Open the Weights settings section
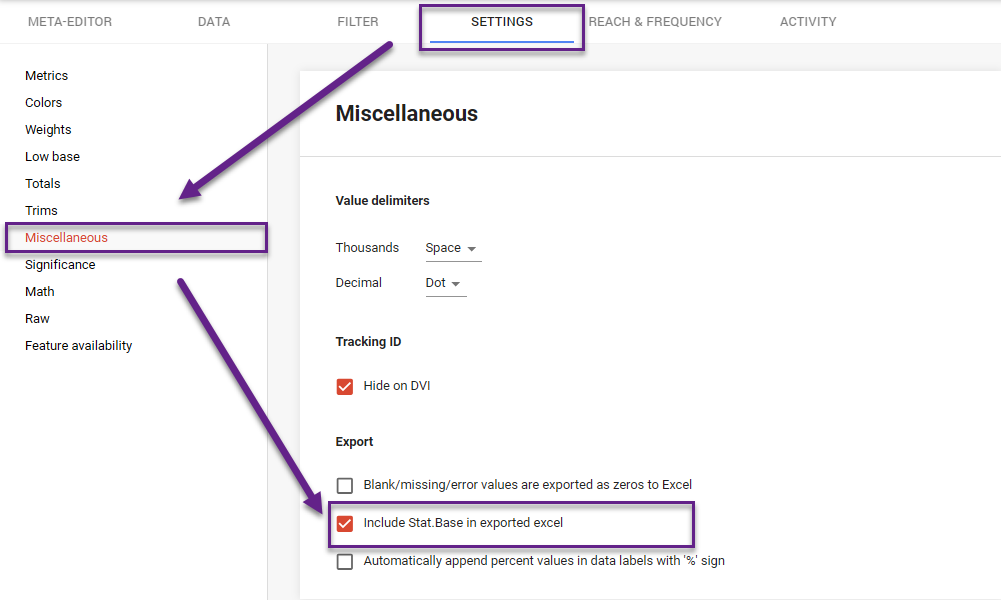 (48, 130)
